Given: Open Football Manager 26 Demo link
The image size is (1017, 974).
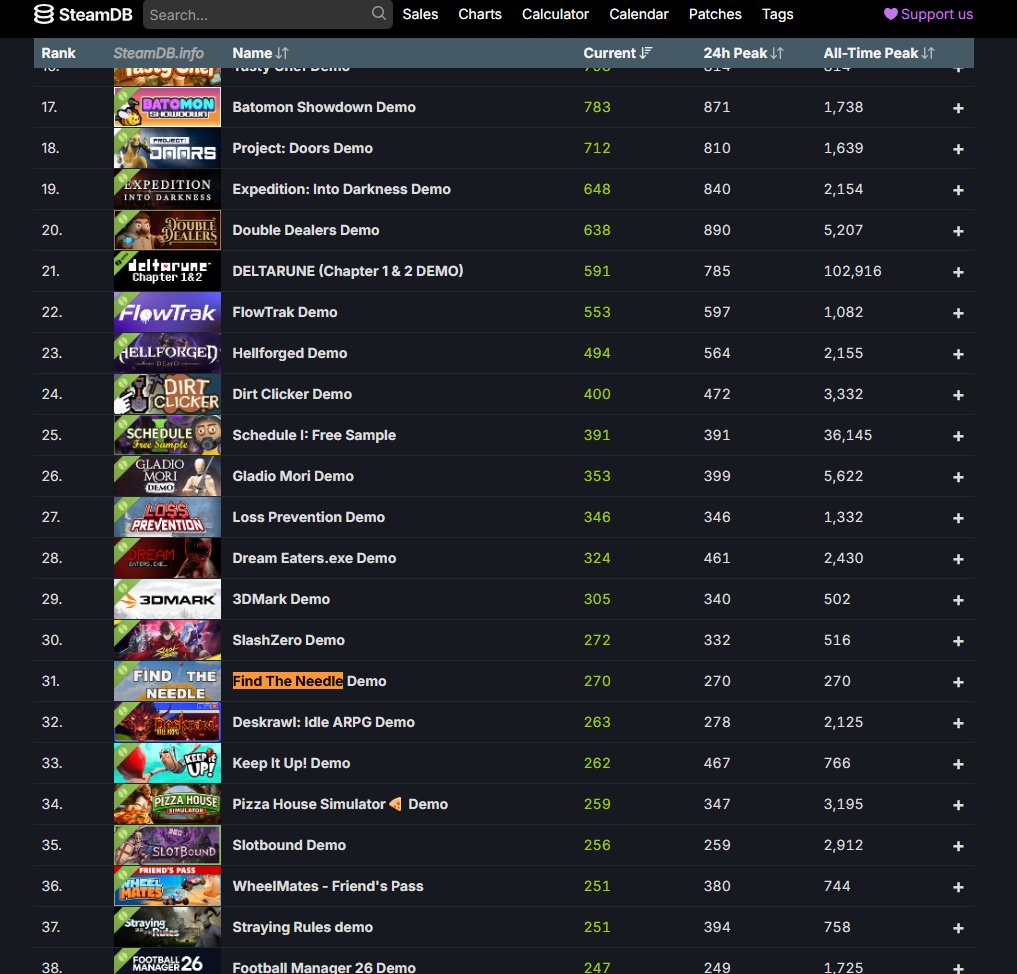Looking at the screenshot, I should (x=324, y=967).
